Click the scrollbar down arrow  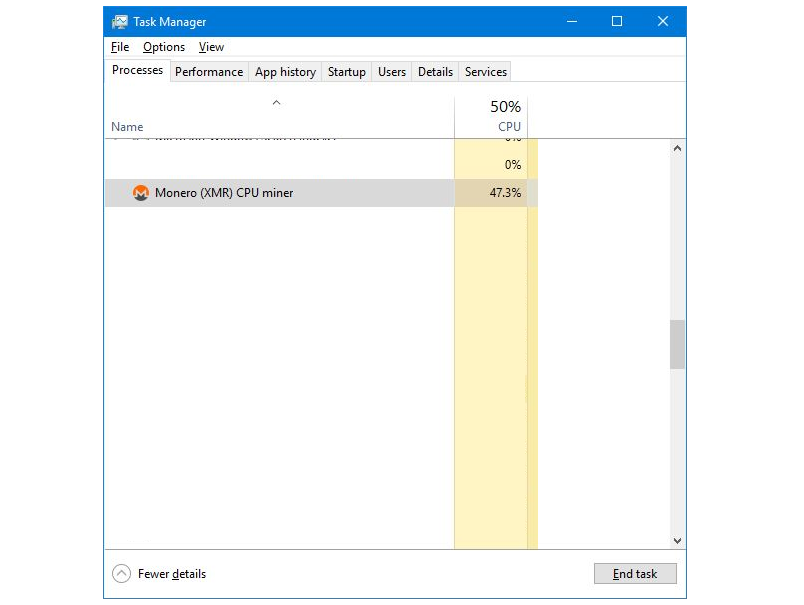pos(677,540)
